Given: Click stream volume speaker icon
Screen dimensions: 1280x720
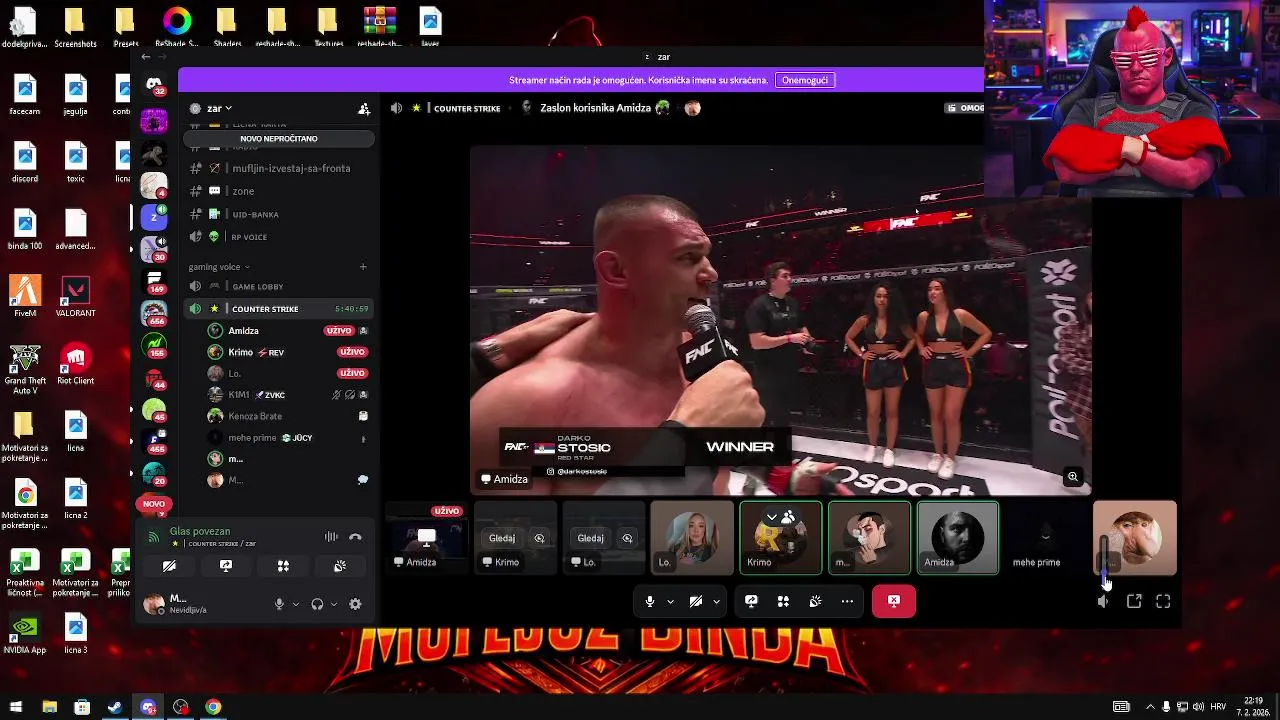Looking at the screenshot, I should 1103,601.
